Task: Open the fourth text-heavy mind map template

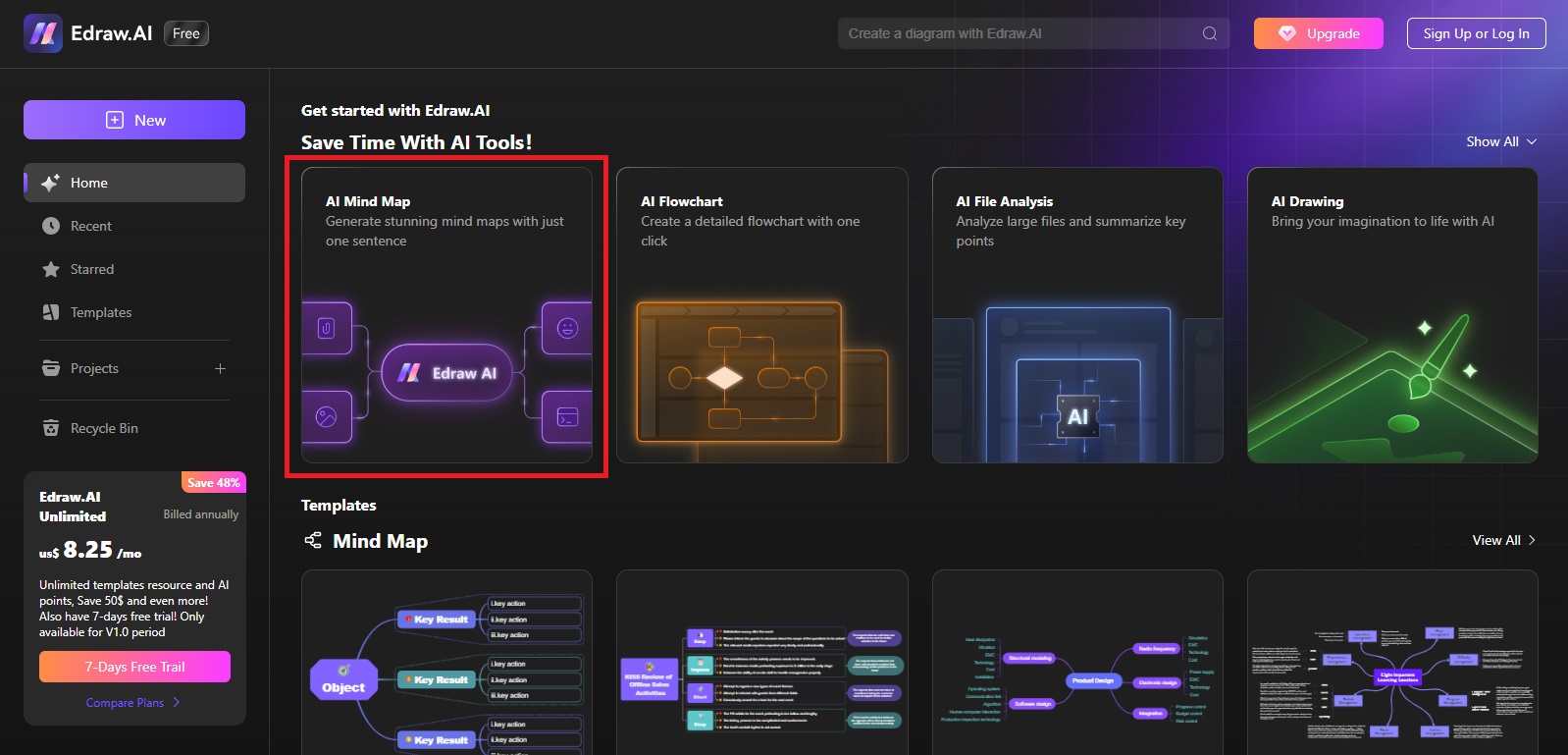Action: pos(1392,663)
